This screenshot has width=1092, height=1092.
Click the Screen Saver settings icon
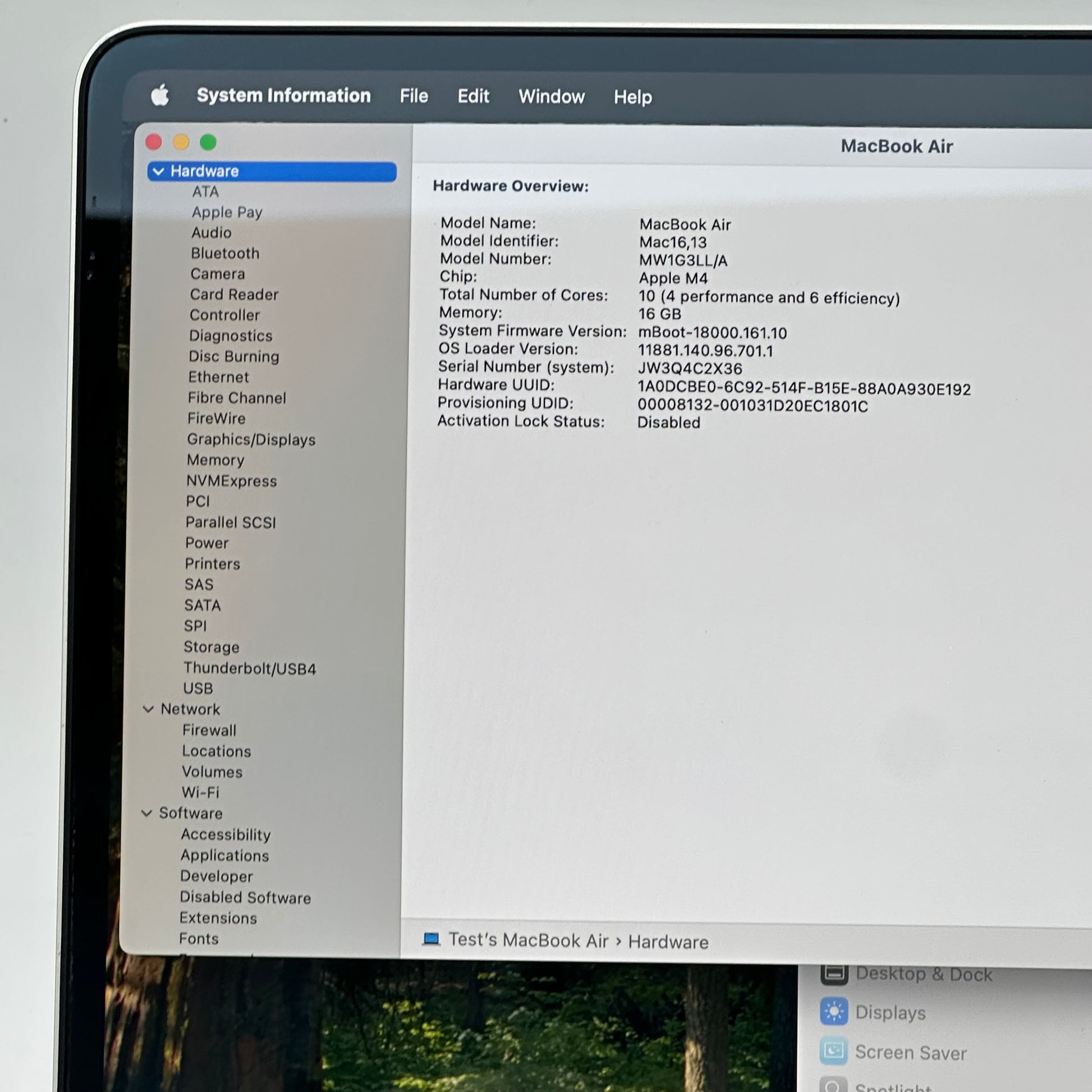point(833,1051)
